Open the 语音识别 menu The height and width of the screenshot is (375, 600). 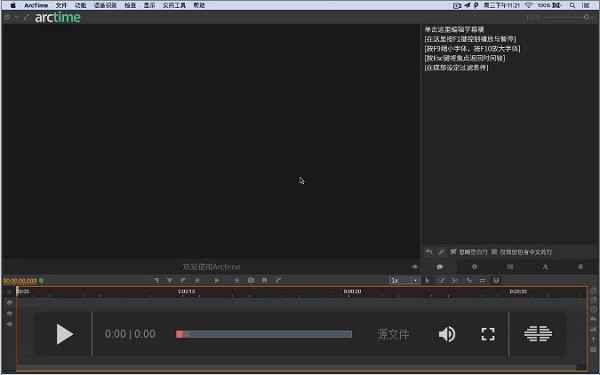click(105, 5)
